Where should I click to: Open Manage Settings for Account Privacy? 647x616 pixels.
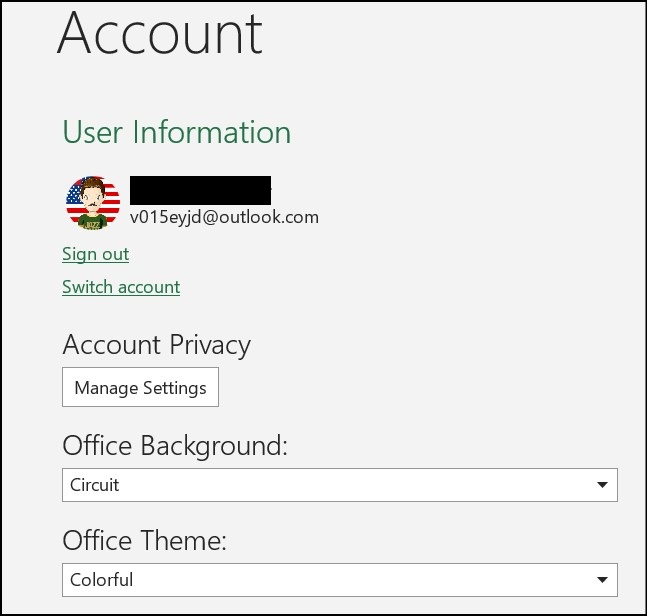tap(140, 387)
